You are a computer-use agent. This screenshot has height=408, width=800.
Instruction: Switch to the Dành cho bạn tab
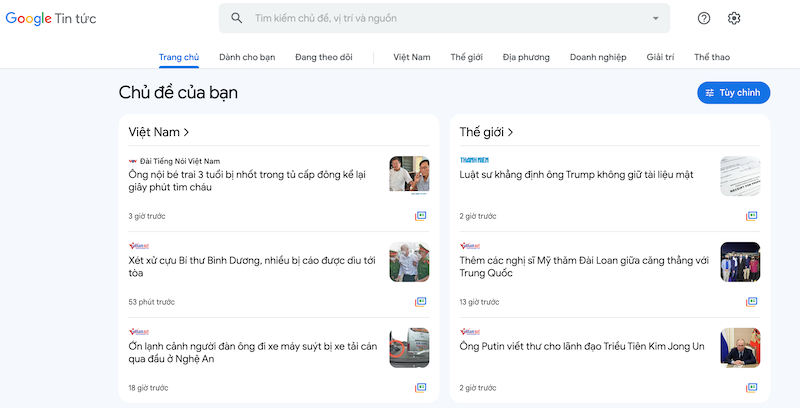point(247,57)
